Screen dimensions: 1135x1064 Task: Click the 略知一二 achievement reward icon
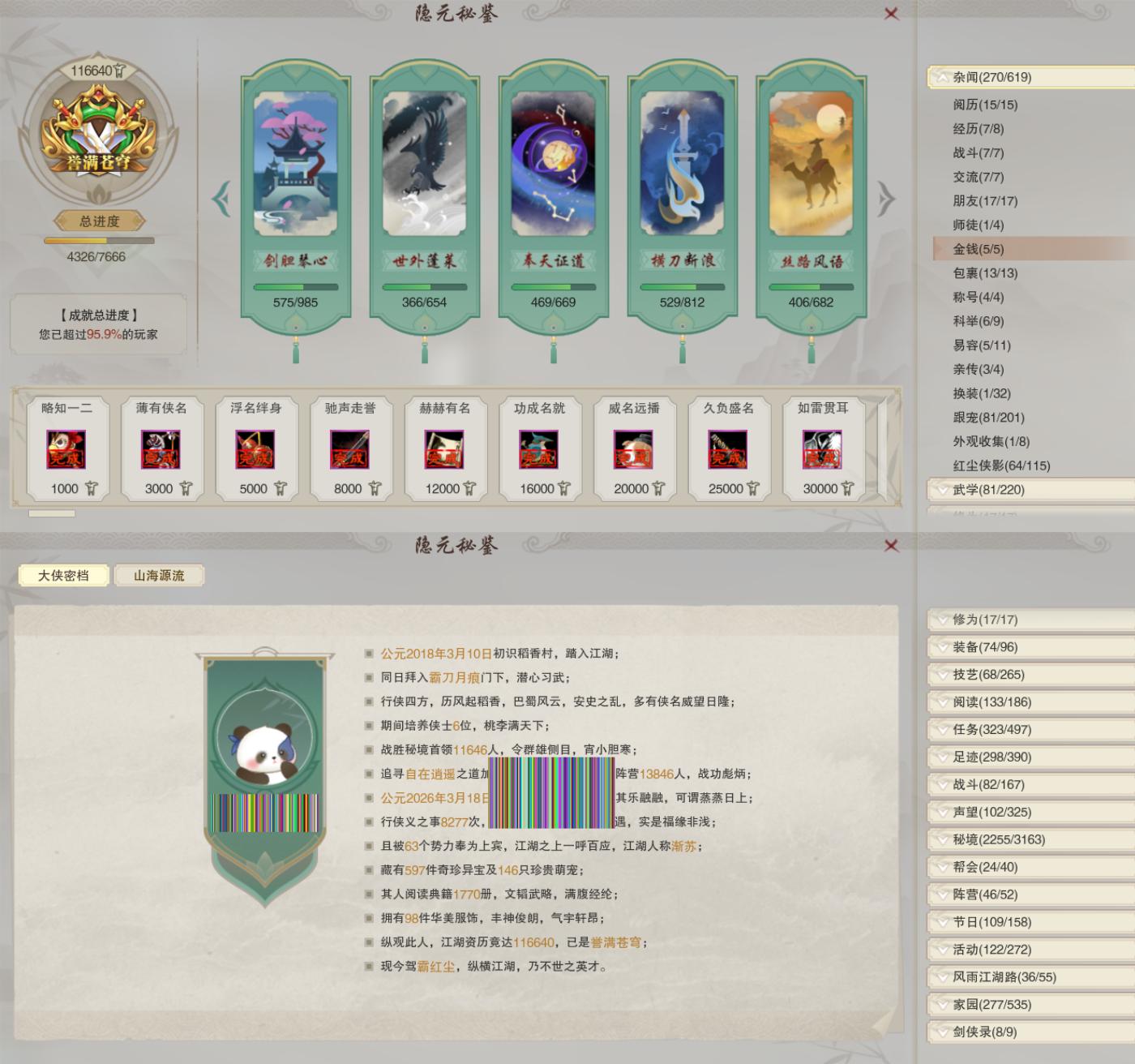(66, 450)
